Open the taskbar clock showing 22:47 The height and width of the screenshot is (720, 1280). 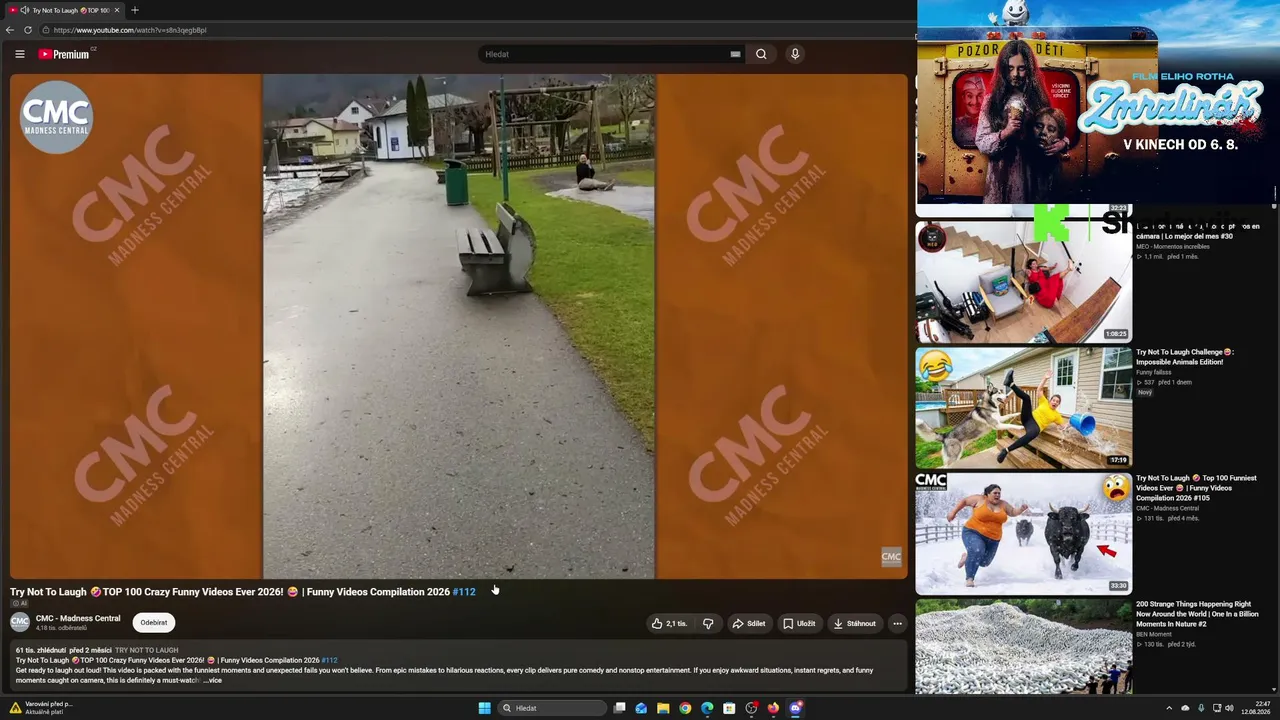pos(1256,708)
